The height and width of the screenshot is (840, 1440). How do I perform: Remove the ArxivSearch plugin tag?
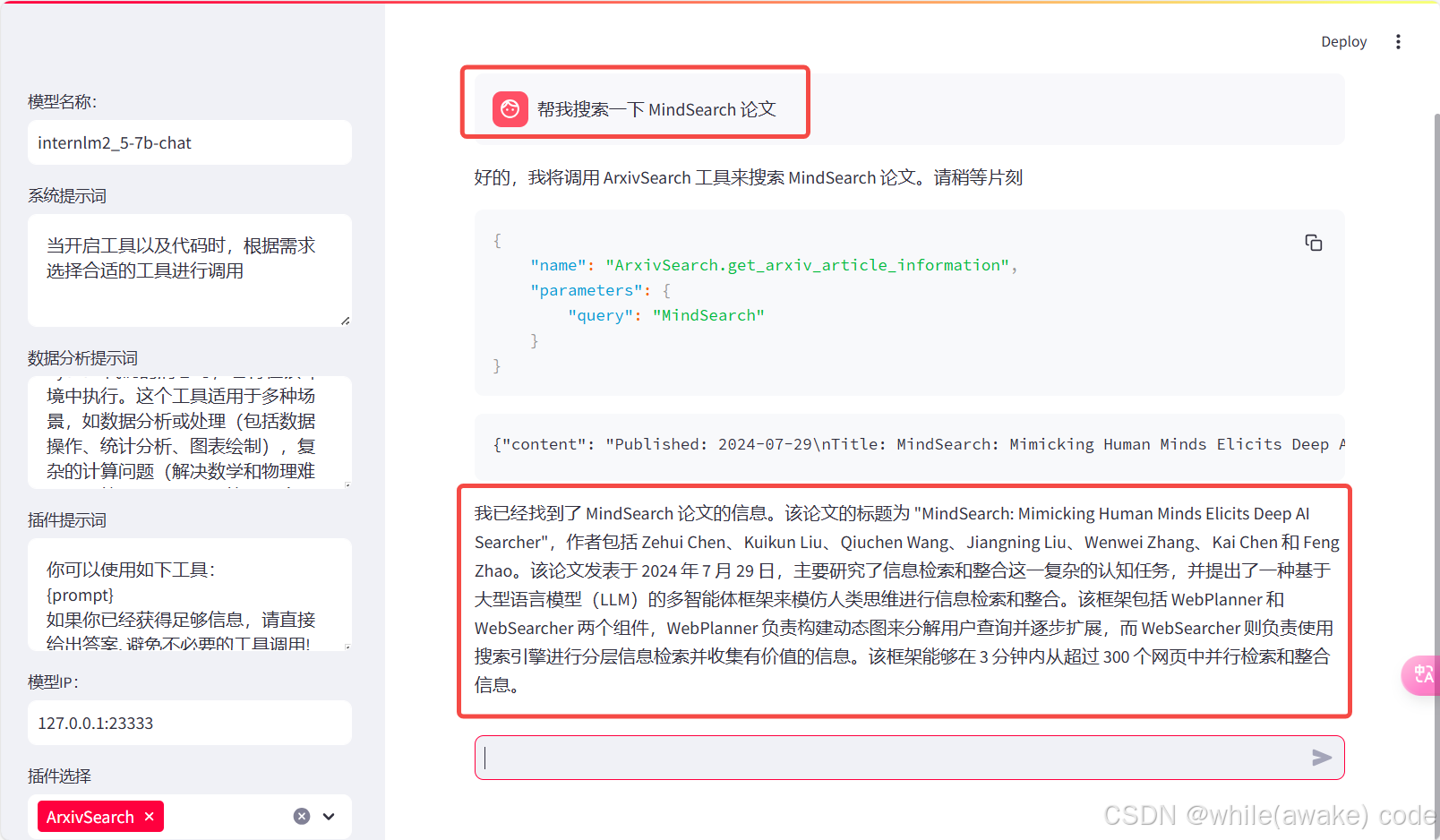coord(150,817)
